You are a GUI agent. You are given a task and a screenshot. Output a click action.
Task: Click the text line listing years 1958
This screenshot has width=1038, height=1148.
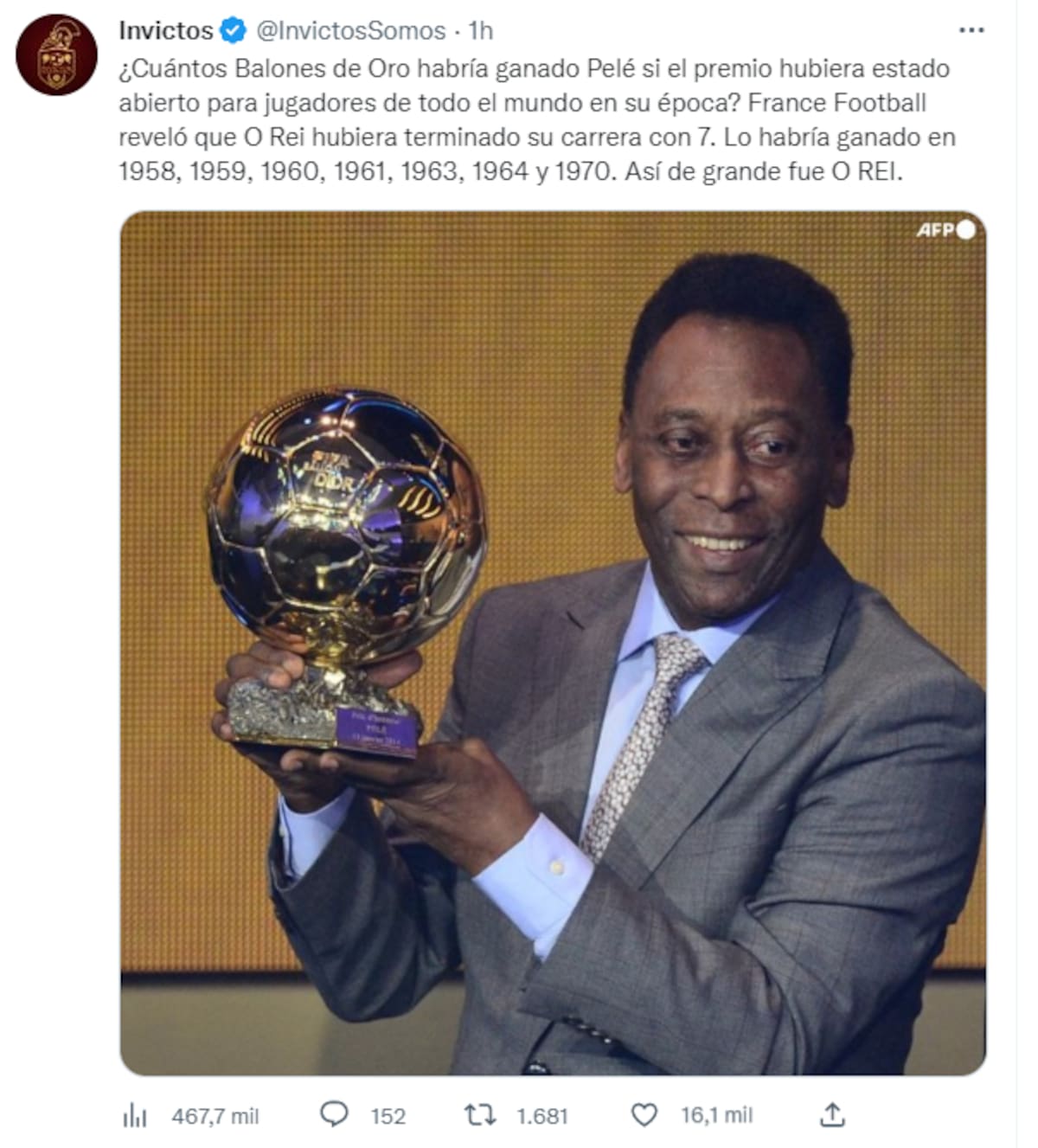coord(510,171)
